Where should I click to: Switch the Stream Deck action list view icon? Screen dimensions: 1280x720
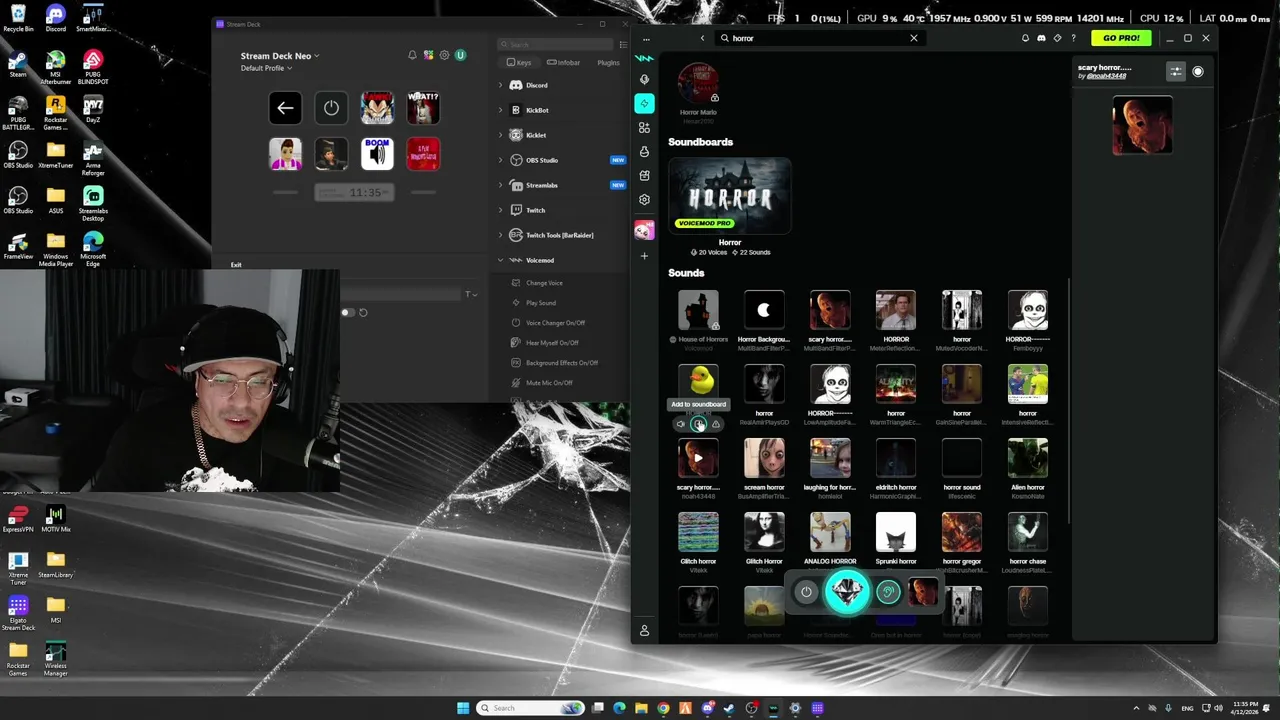[x=624, y=44]
